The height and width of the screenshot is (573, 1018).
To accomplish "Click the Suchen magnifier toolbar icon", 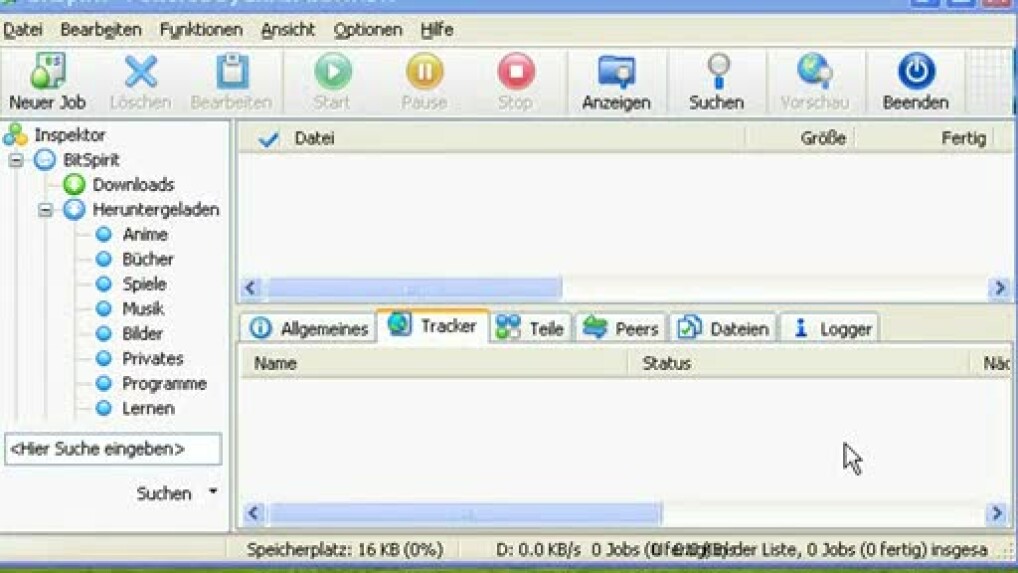I will 716,73.
